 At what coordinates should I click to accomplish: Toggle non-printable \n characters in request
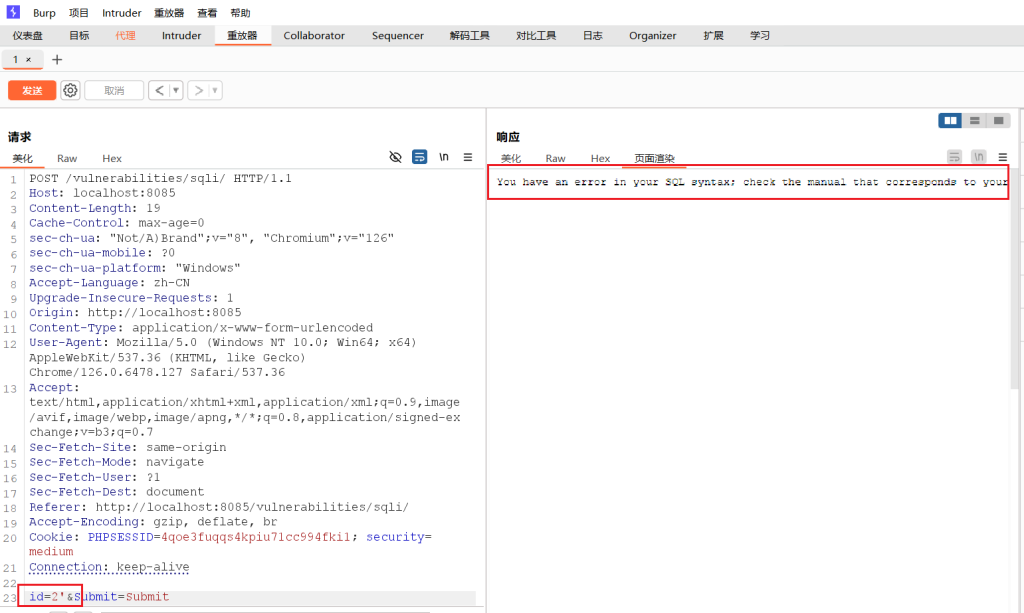[443, 157]
